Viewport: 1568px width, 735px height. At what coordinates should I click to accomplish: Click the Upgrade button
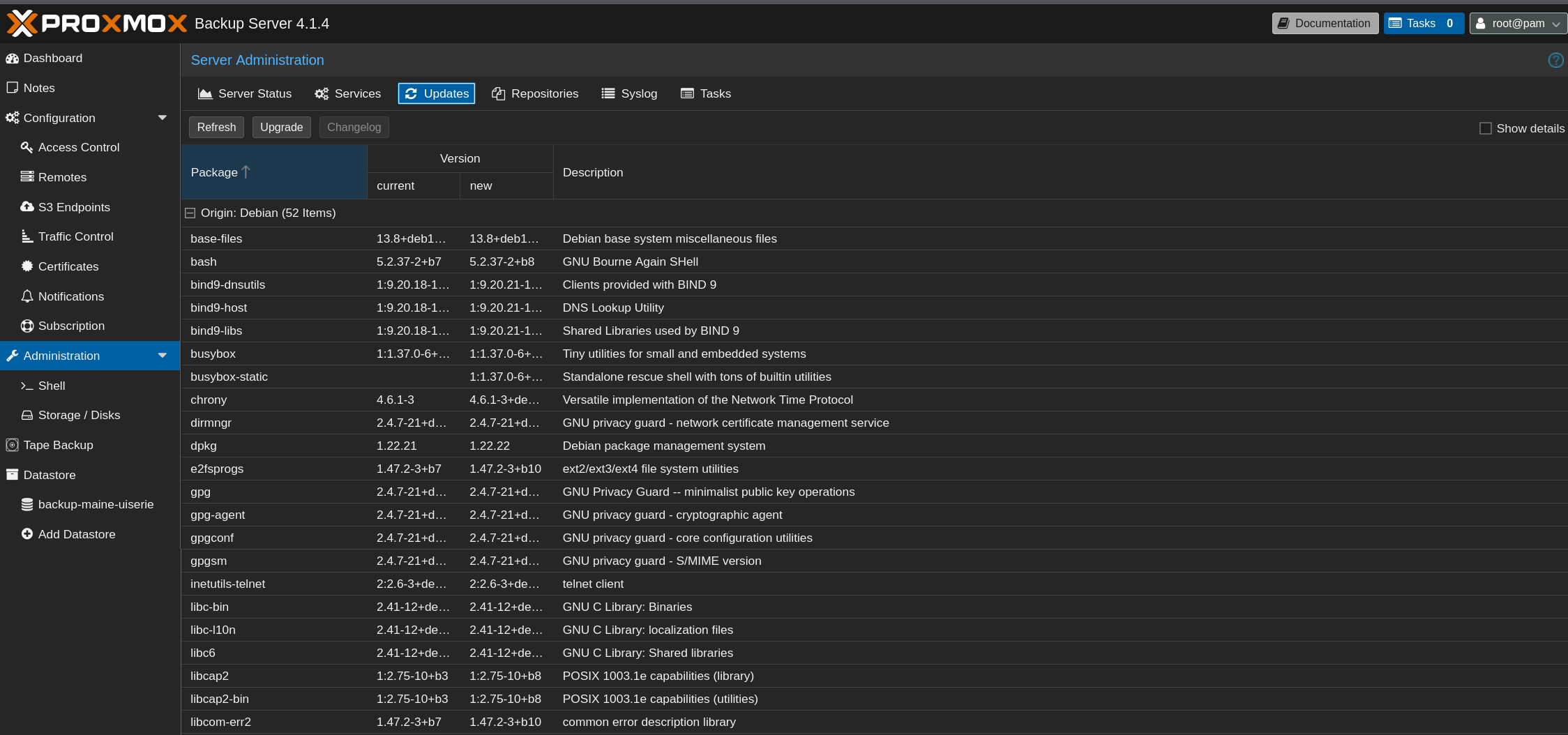click(282, 127)
